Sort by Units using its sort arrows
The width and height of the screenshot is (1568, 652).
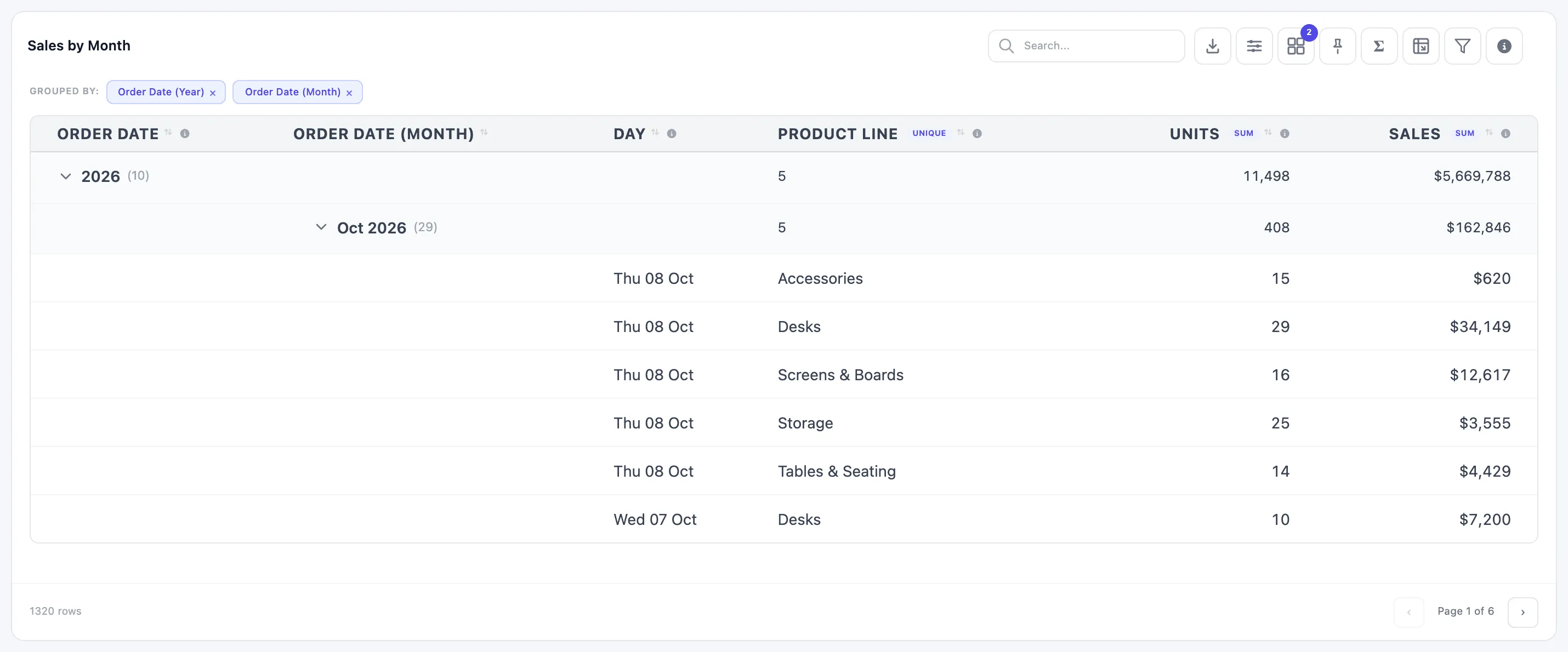[x=1268, y=133]
